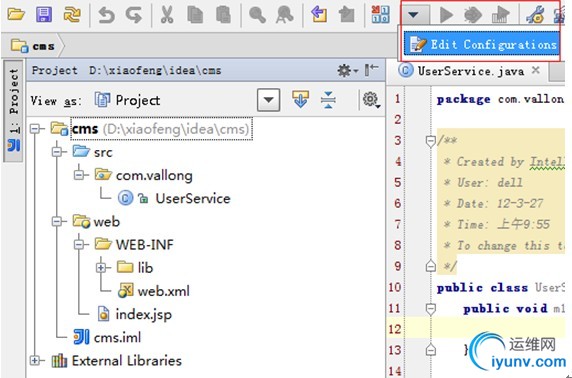Click the 'package' keyword on line 1
The height and width of the screenshot is (378, 572).
tap(463, 99)
